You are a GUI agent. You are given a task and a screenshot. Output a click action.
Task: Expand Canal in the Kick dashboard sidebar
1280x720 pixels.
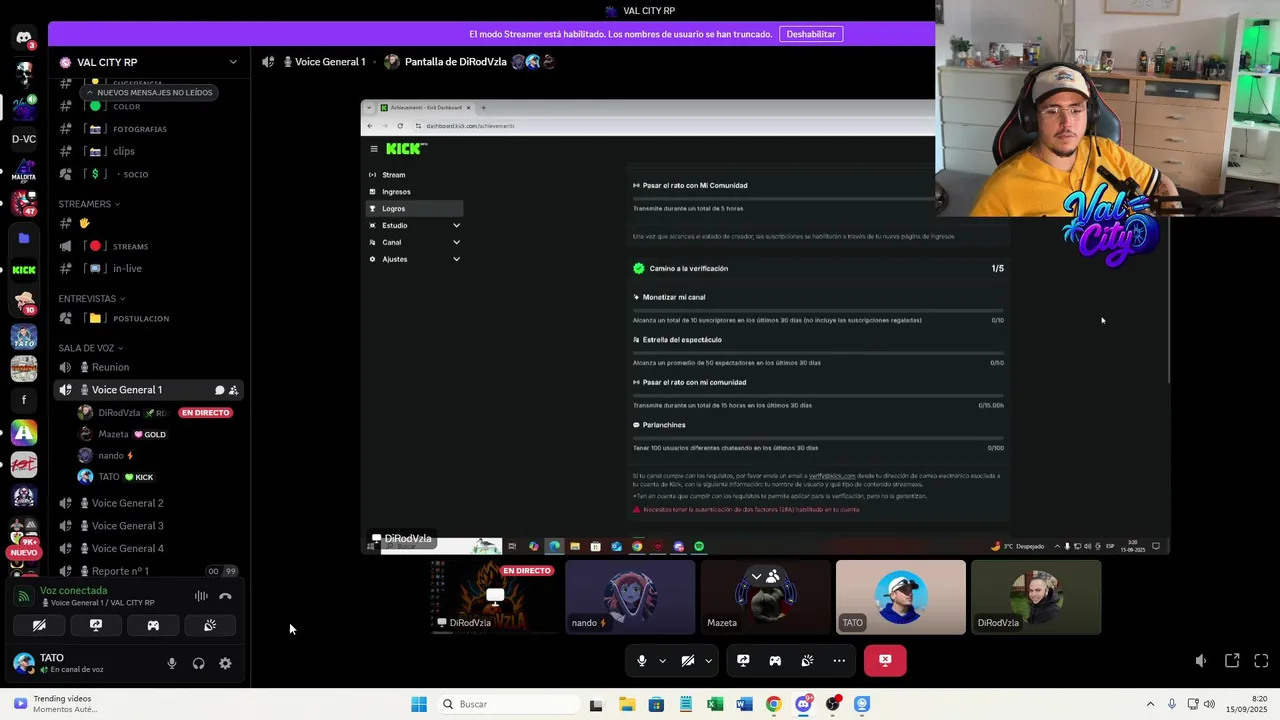[456, 242]
